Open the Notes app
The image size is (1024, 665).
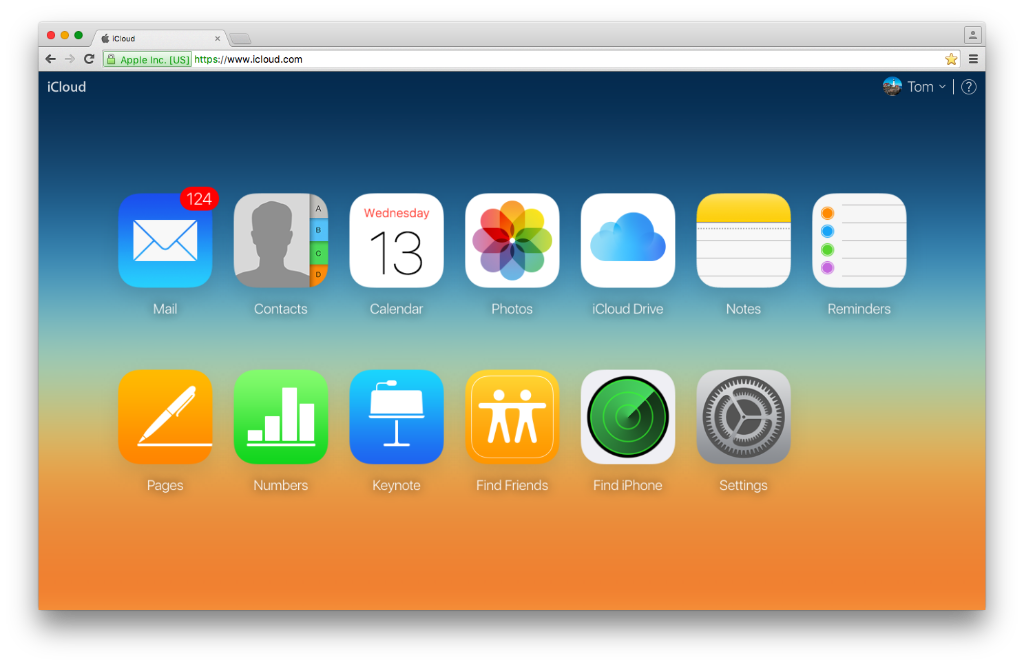(743, 240)
